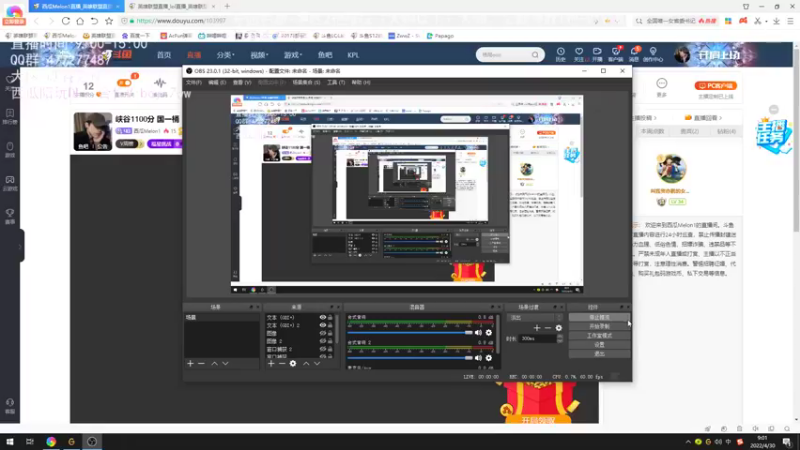Open Douyu creator center bulb icon
This screenshot has height=450, width=800.
pyautogui.click(x=653, y=54)
